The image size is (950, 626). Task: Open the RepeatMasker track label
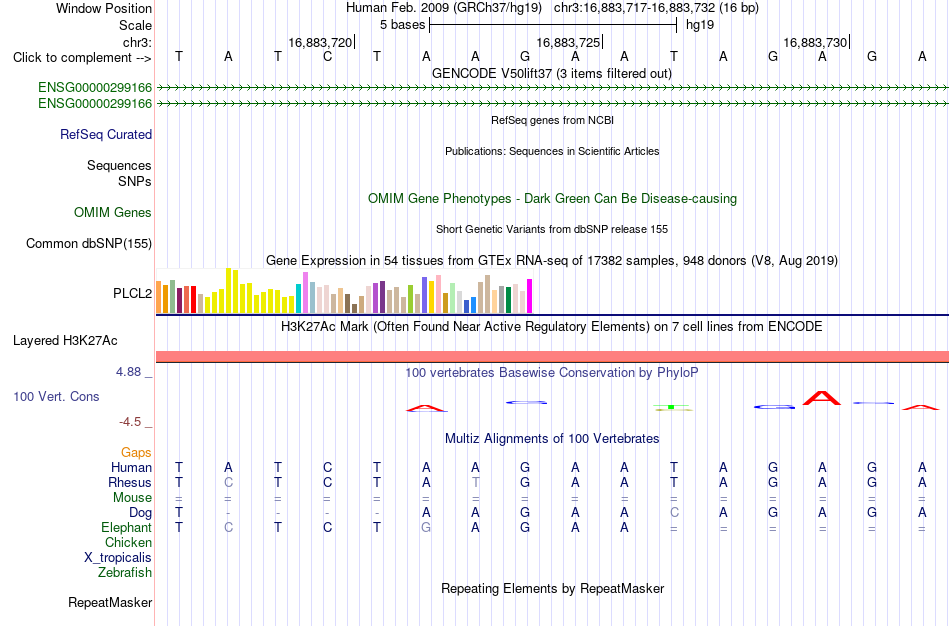[110, 602]
